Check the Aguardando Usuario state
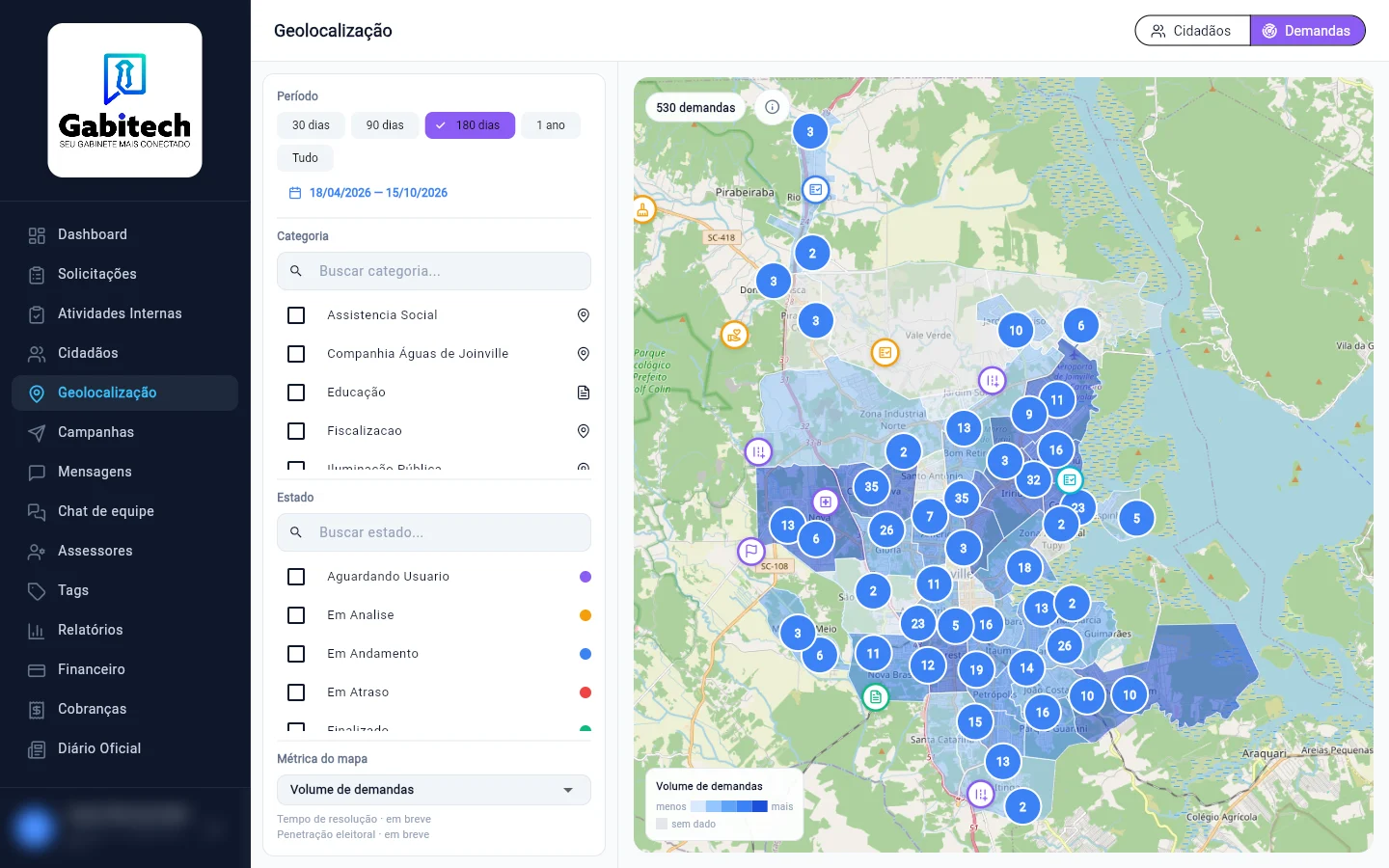 296,577
